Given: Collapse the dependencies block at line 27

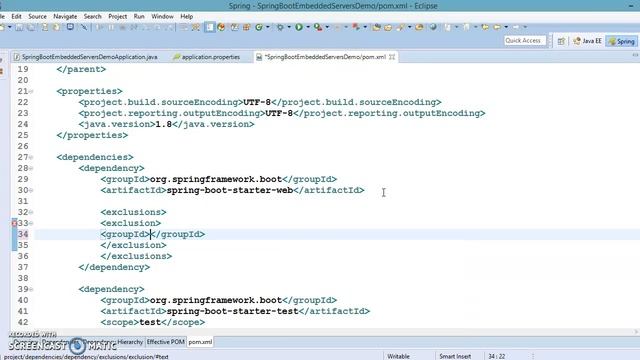Looking at the screenshot, I should click(31, 158).
